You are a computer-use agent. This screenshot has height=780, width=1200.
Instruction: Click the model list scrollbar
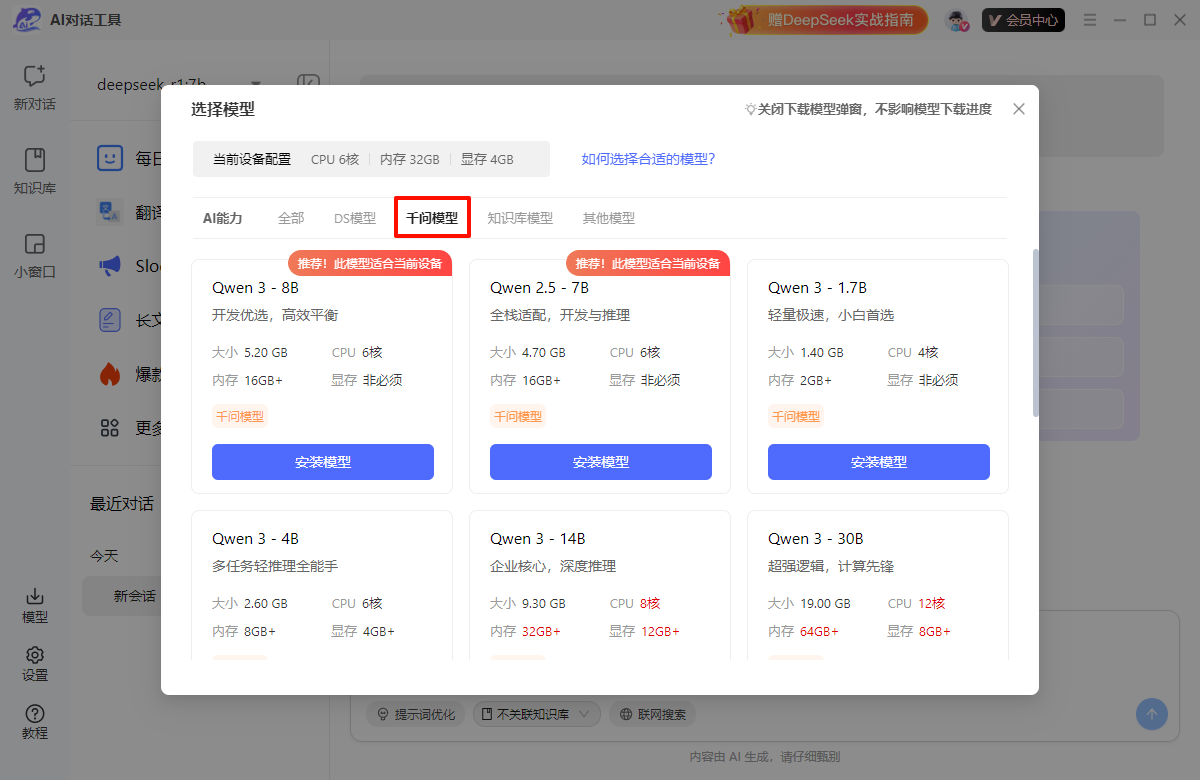click(x=1036, y=333)
